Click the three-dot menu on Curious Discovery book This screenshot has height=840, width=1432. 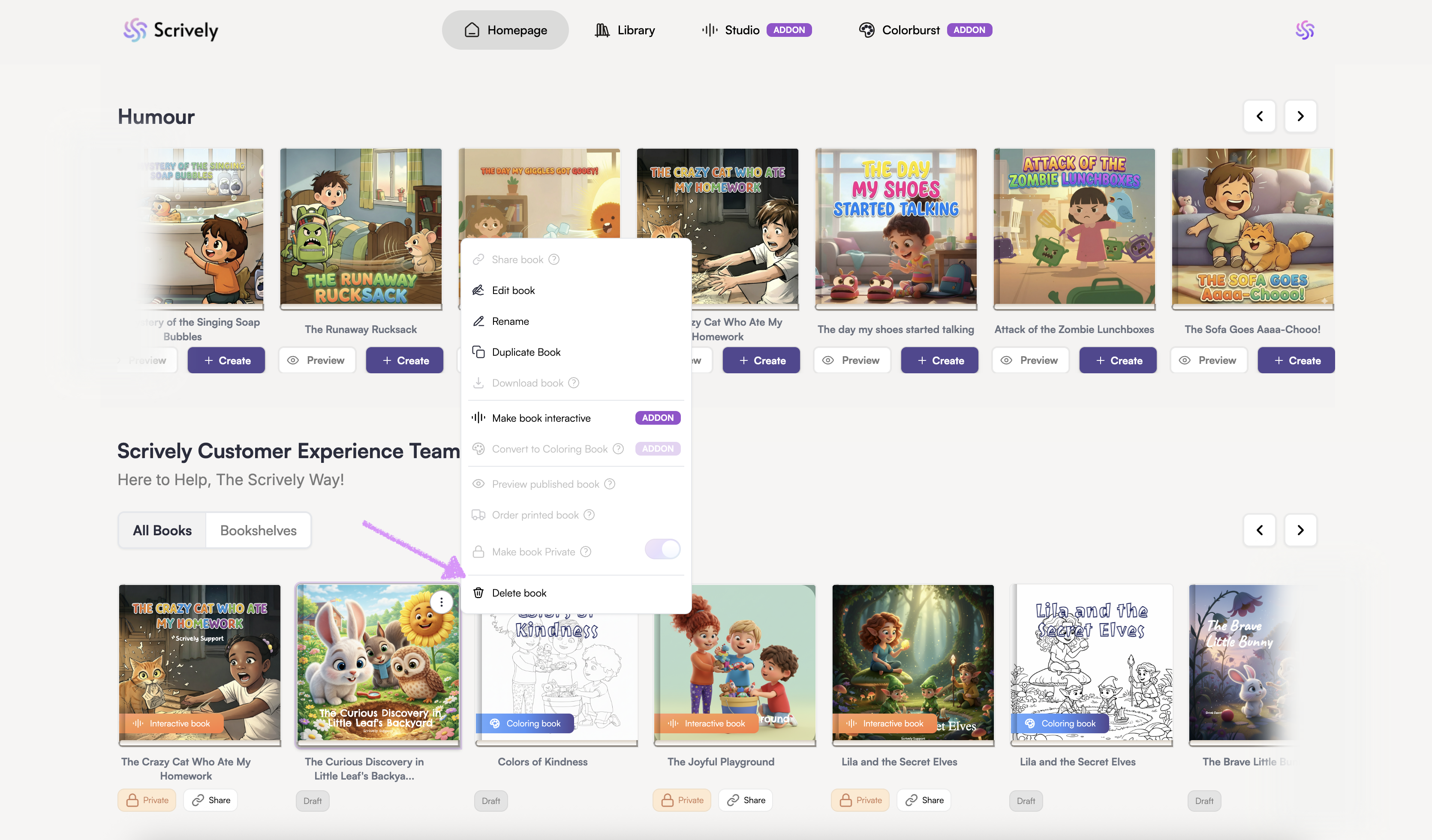442,602
